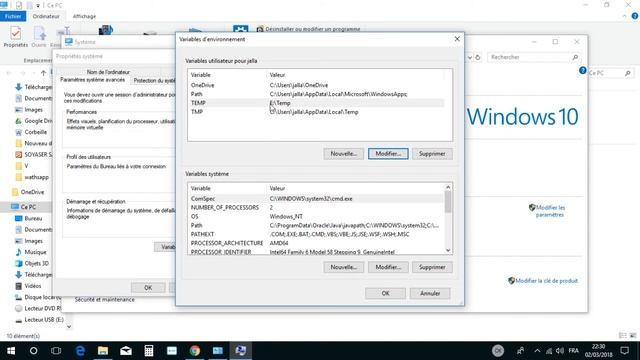Select user Path variable row

(317, 94)
